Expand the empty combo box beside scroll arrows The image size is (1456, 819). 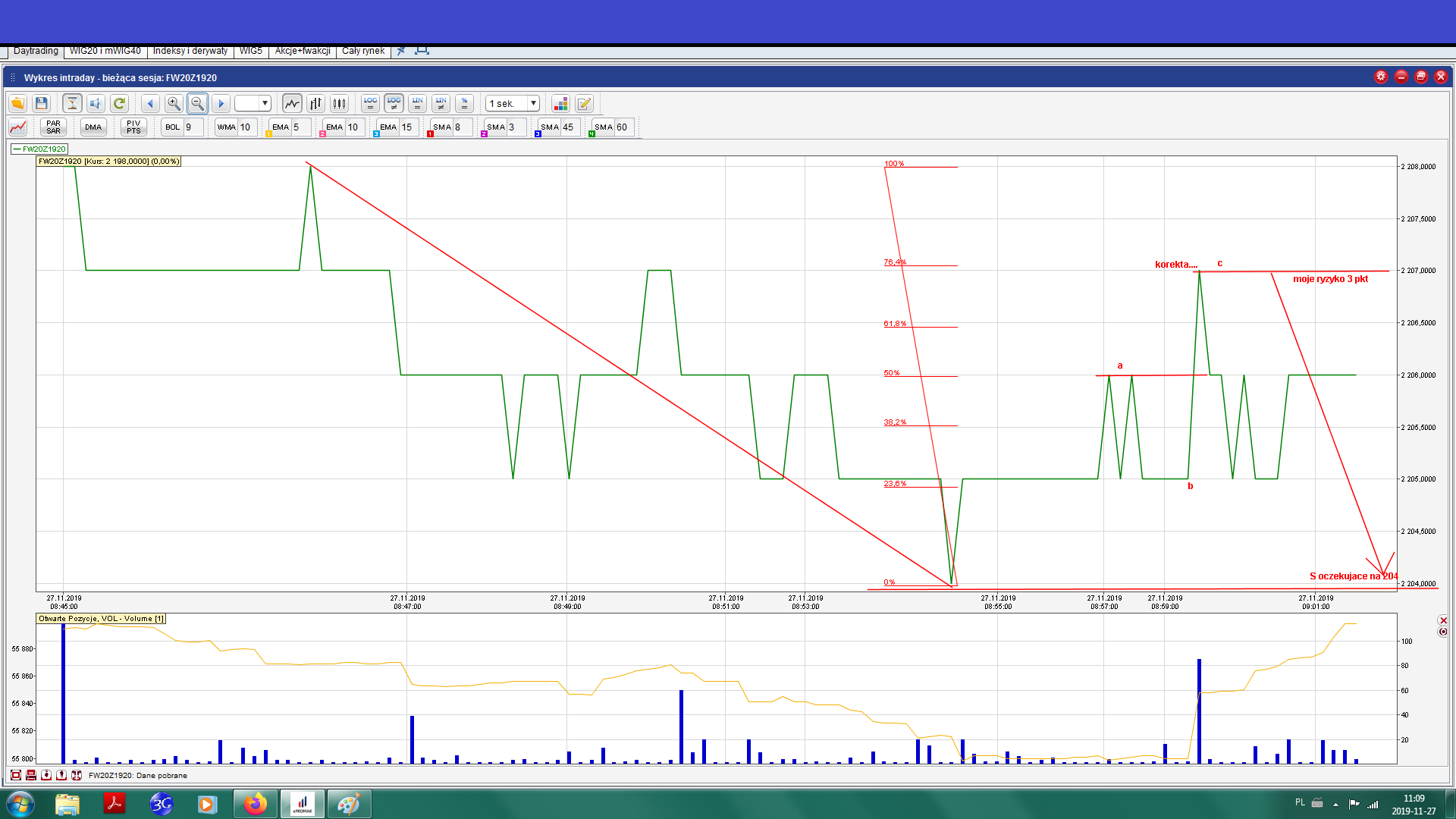point(265,104)
